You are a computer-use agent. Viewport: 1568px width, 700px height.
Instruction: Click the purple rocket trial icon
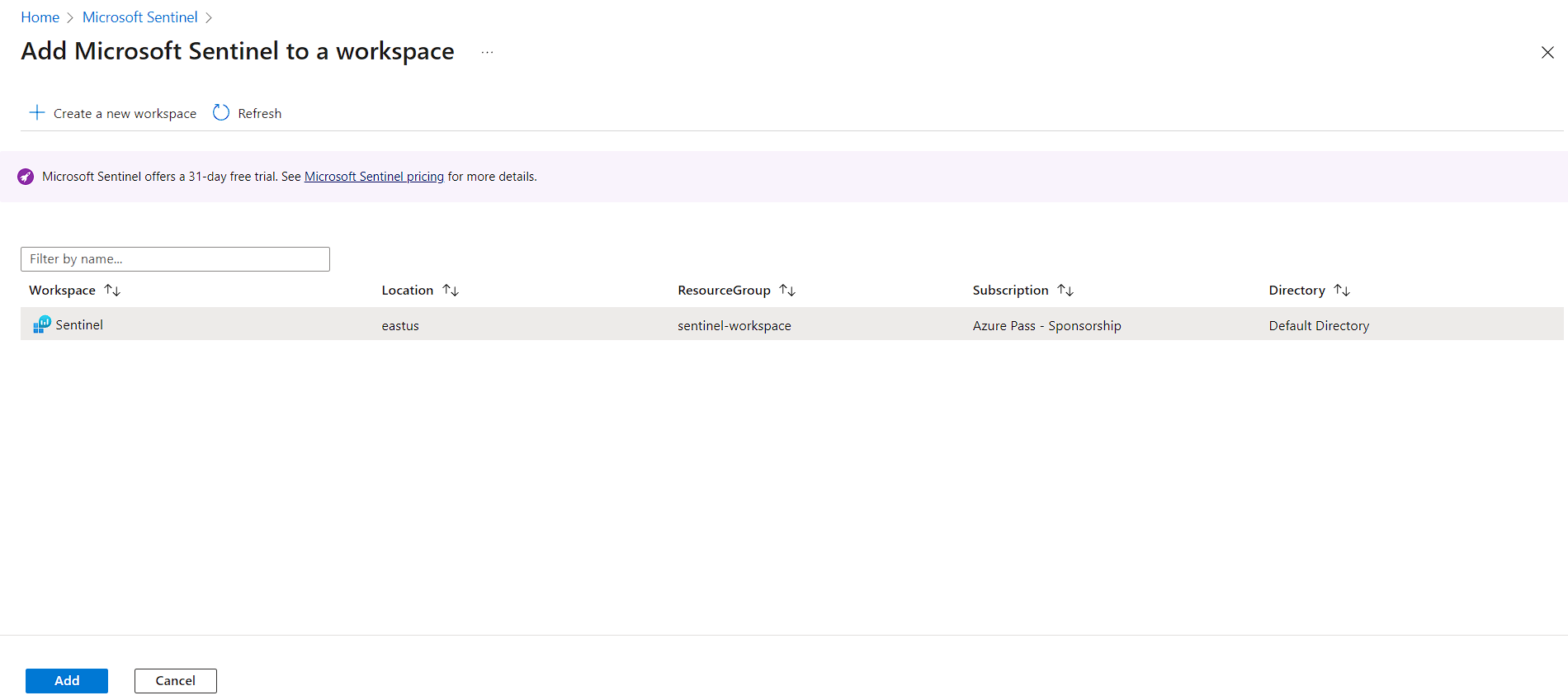(x=26, y=177)
